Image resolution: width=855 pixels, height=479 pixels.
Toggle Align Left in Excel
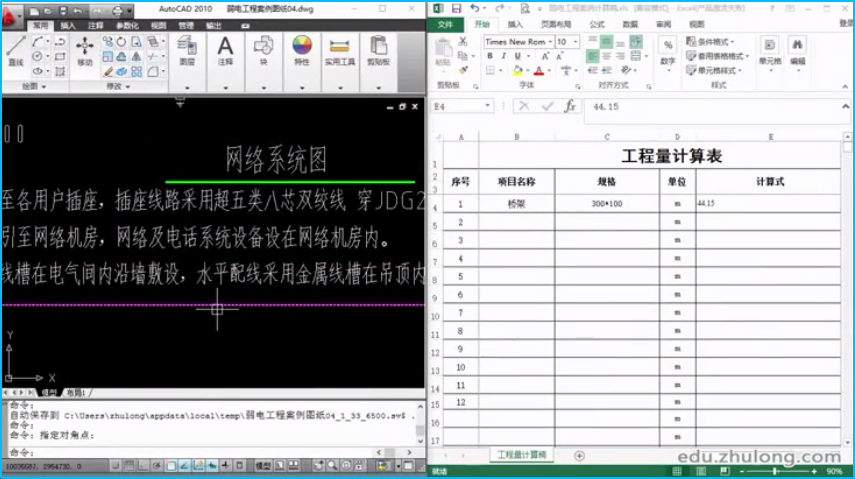[592, 56]
